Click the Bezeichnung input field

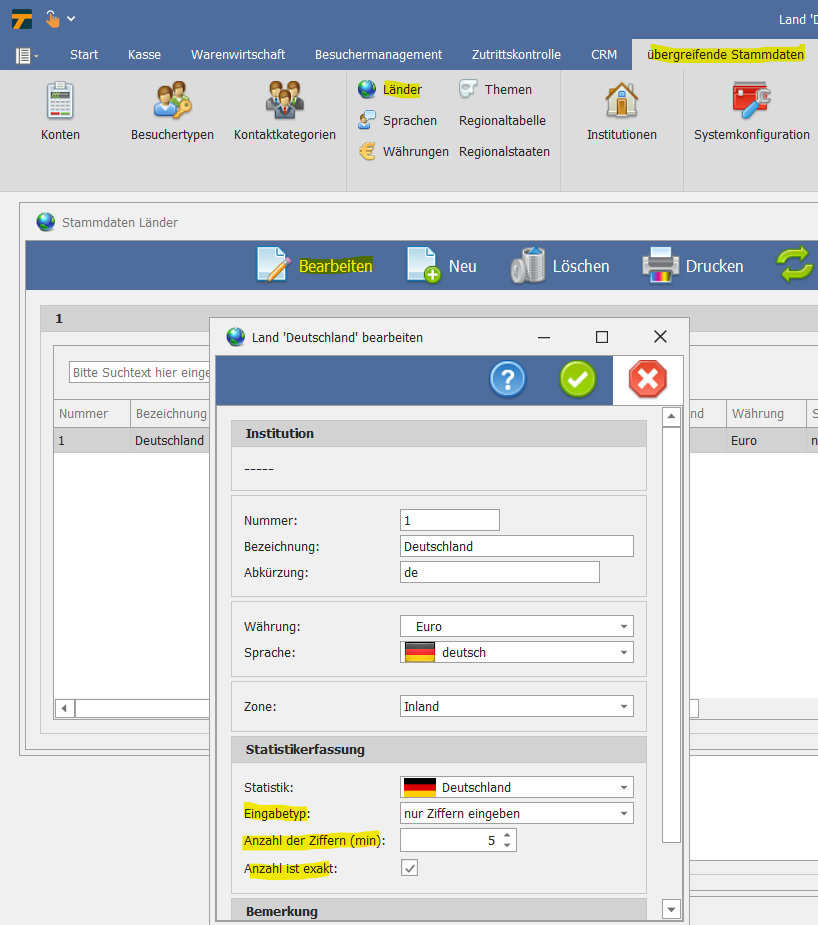tap(516, 546)
